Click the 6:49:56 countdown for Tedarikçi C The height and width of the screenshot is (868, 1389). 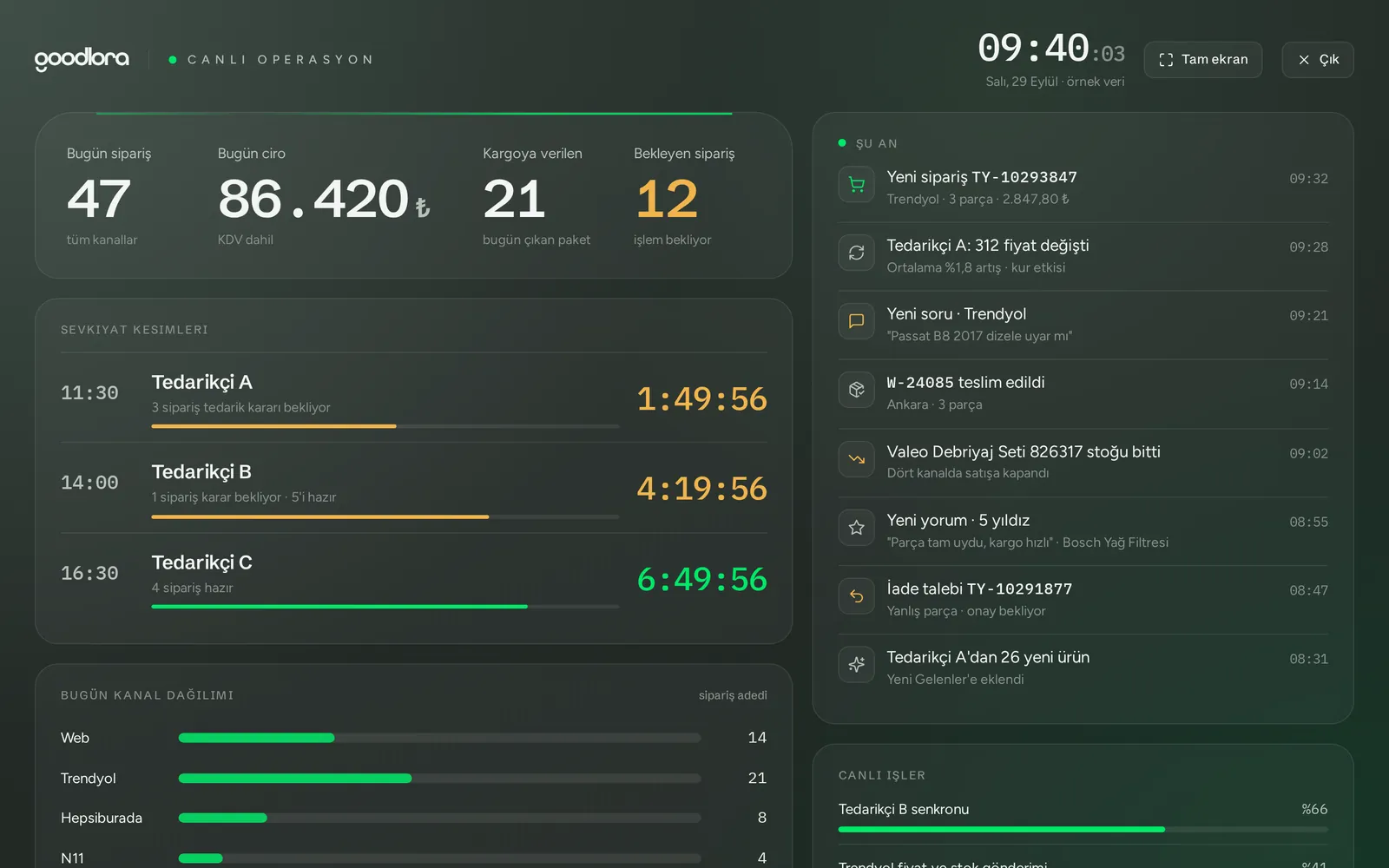(x=701, y=579)
